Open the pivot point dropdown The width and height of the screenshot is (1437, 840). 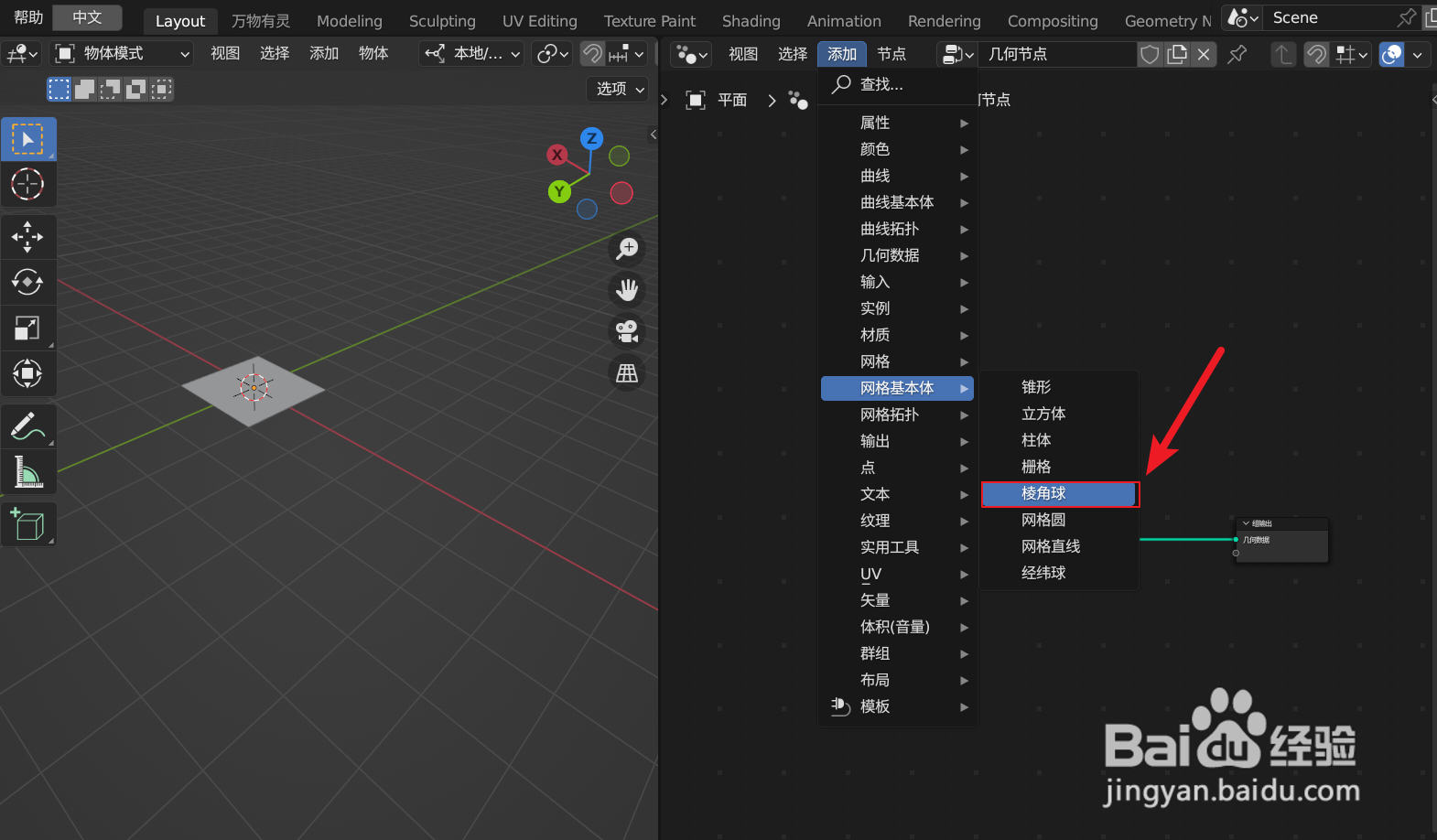click(x=553, y=54)
